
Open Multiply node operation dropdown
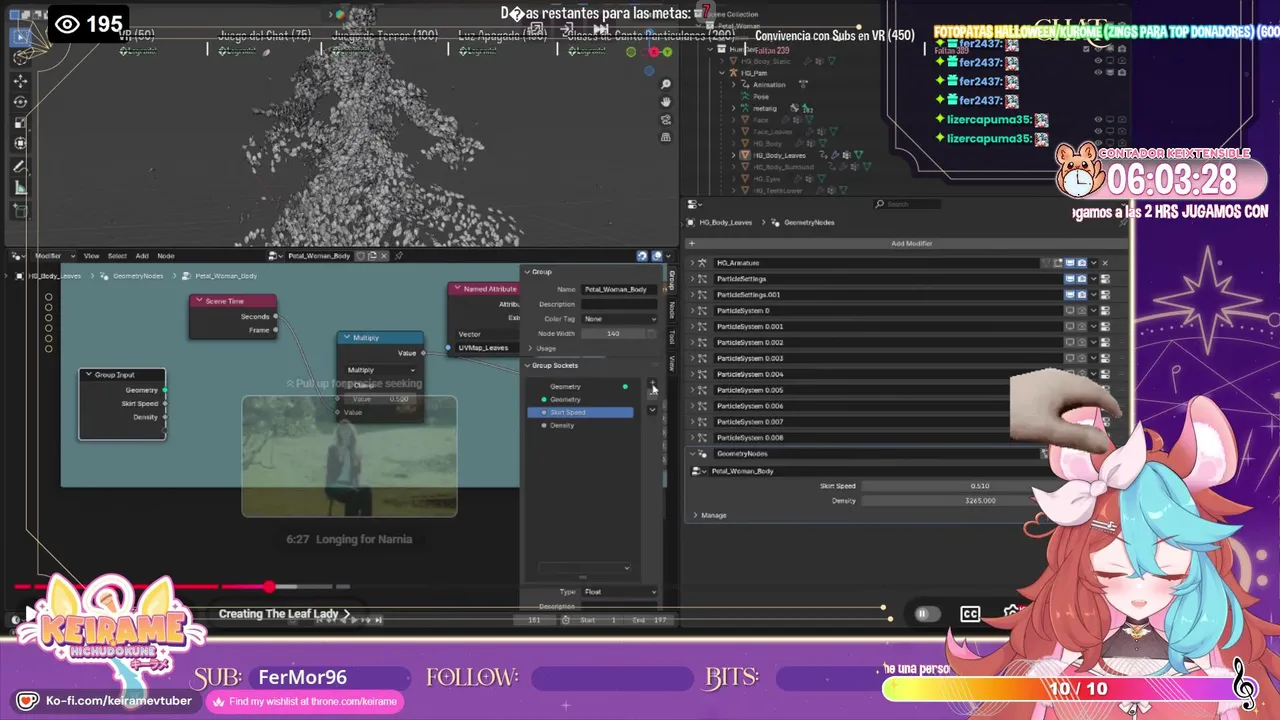[x=380, y=370]
